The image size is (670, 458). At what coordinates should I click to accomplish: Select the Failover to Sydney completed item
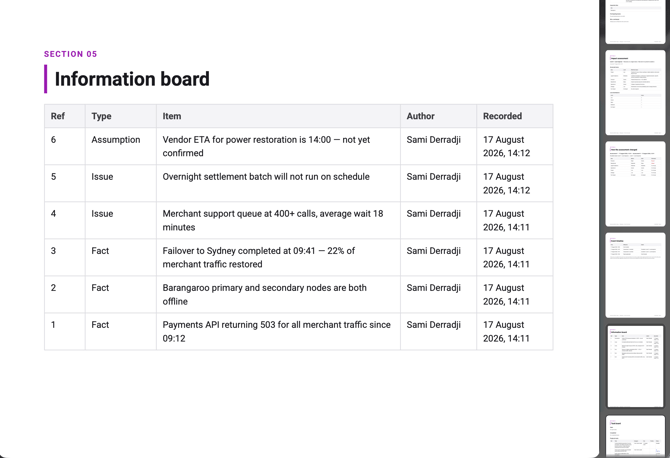[259, 257]
